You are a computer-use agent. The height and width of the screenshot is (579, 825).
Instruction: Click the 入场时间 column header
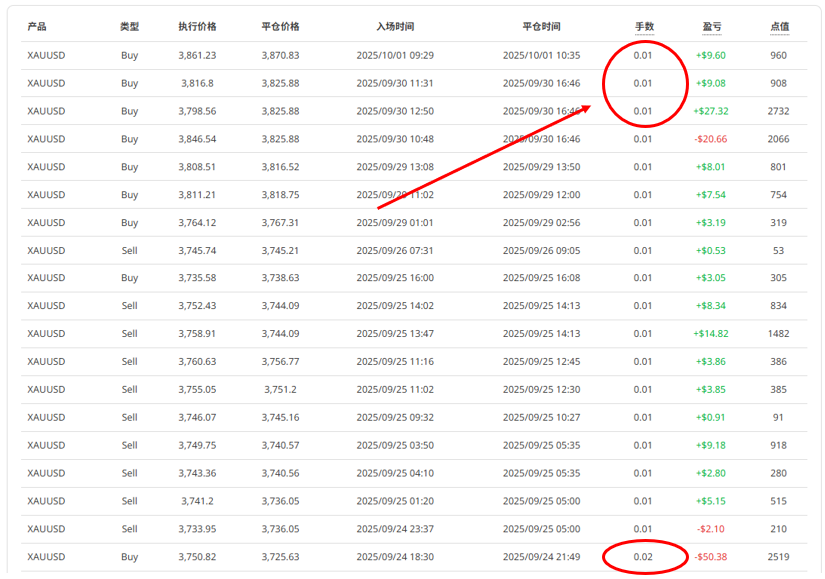[x=395, y=27]
